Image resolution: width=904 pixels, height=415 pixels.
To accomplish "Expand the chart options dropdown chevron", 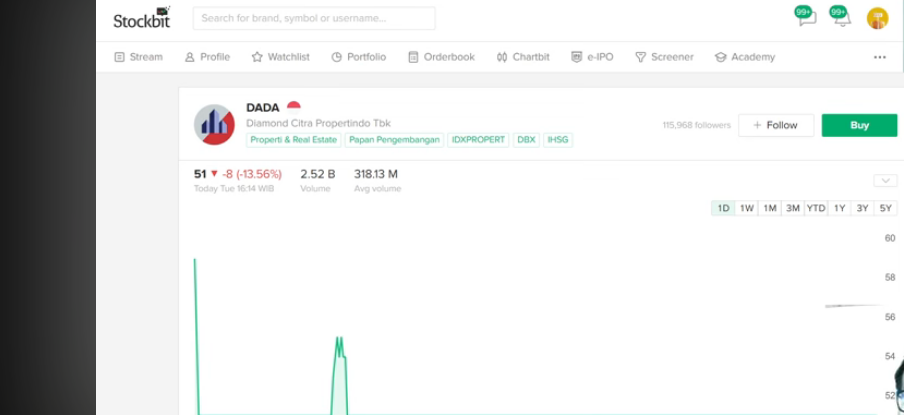I will tap(885, 181).
